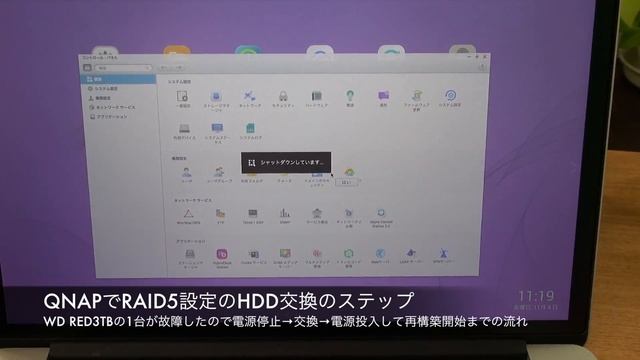640x360 pixels.
Task: Click the help icon at toolbar right
Action: pos(482,67)
